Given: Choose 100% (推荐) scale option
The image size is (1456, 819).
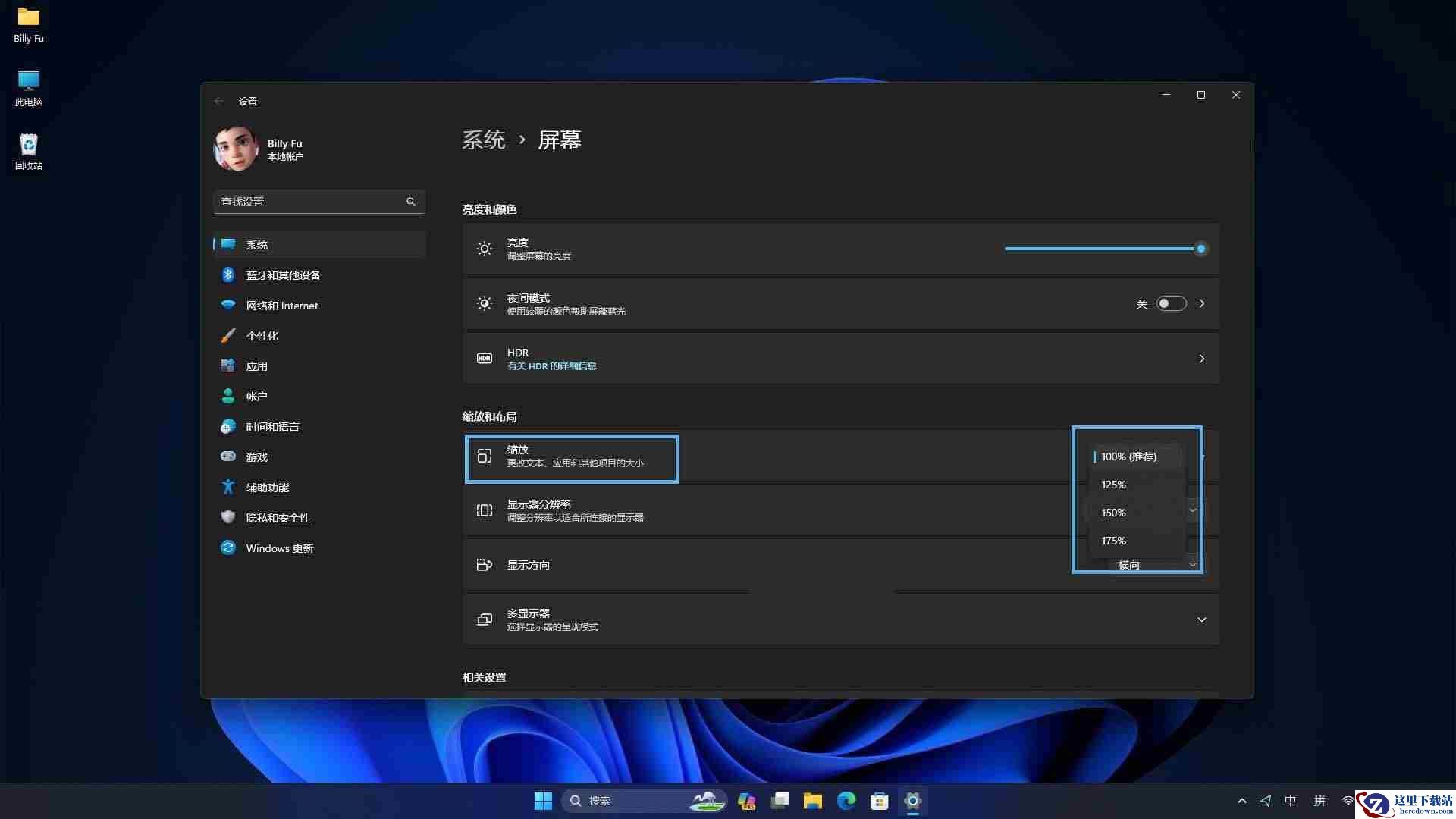Looking at the screenshot, I should click(1136, 457).
